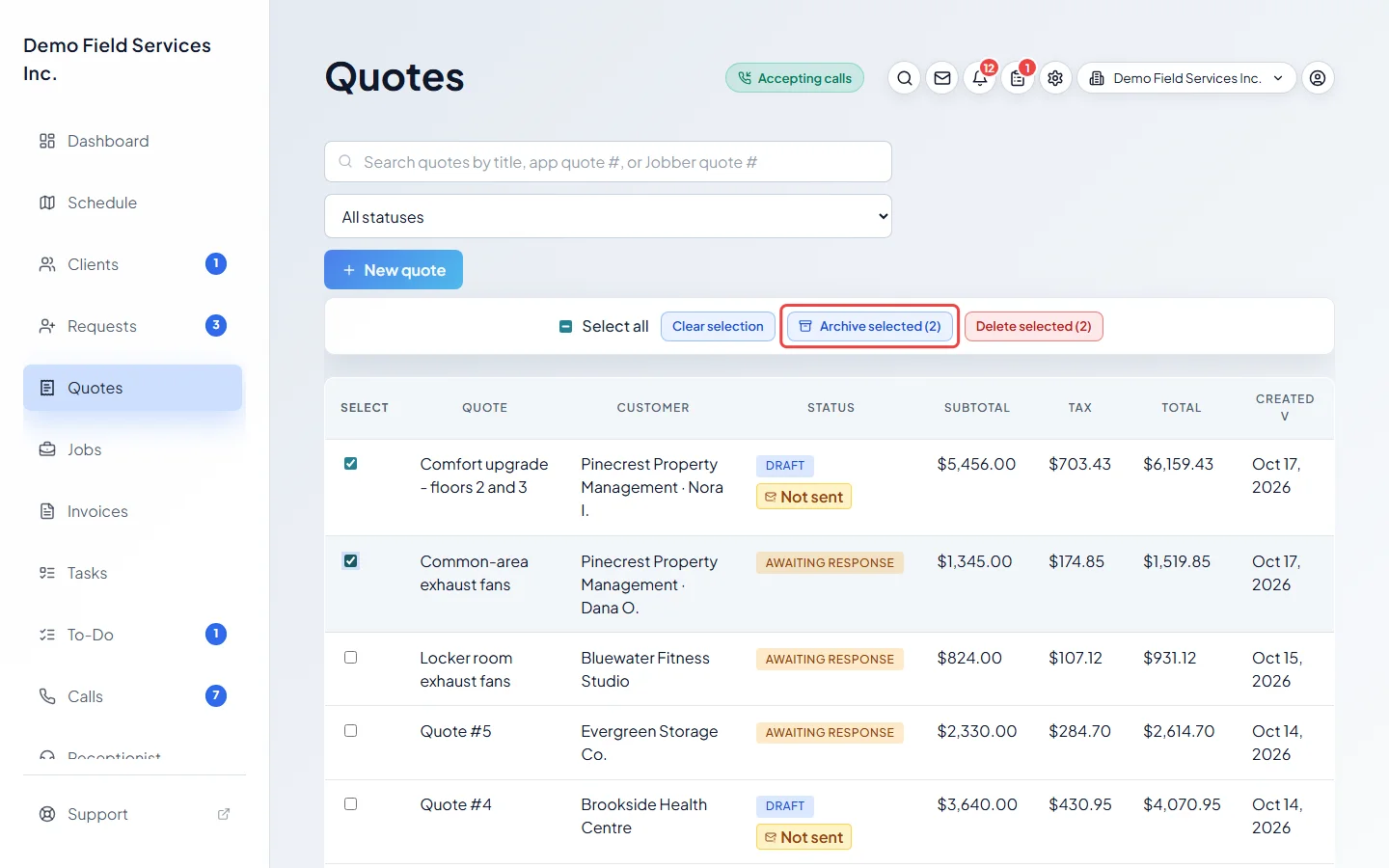Open the settings gear icon
1389x868 pixels.
click(1055, 78)
